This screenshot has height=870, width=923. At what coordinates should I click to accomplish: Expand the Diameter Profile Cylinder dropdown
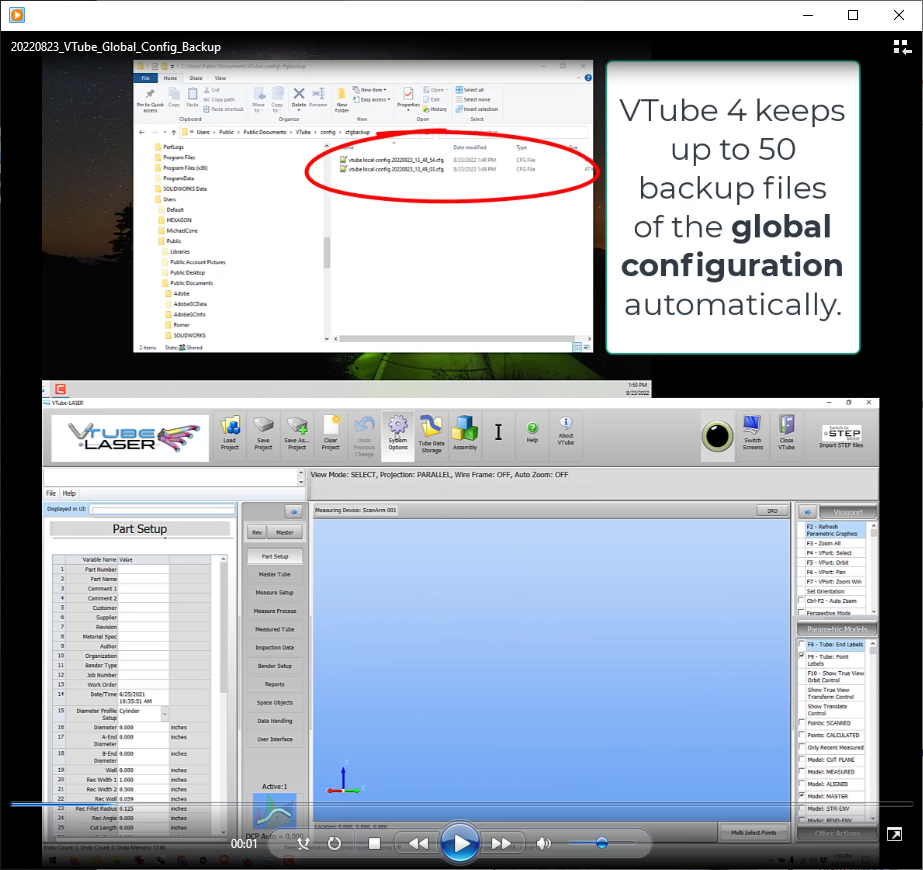click(x=164, y=714)
